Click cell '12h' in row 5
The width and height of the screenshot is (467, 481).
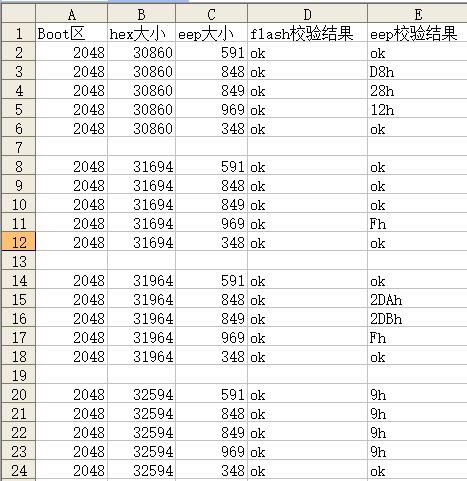417,109
